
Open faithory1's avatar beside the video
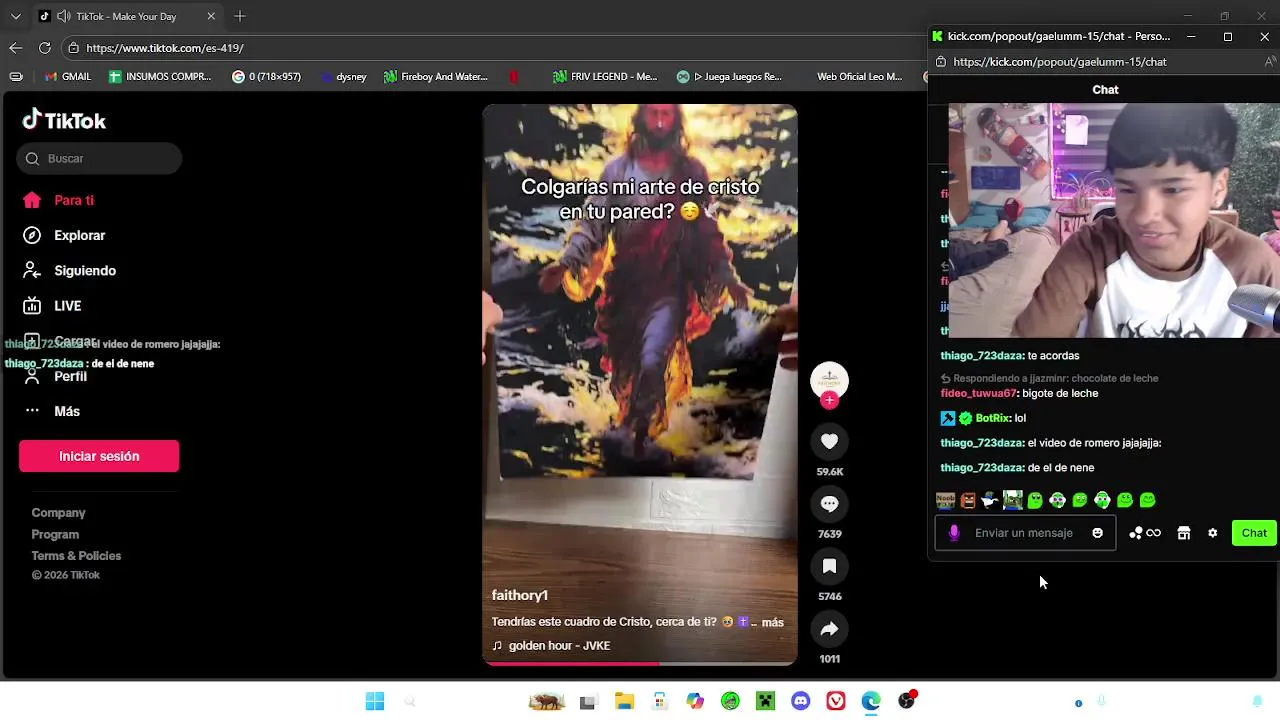click(829, 379)
